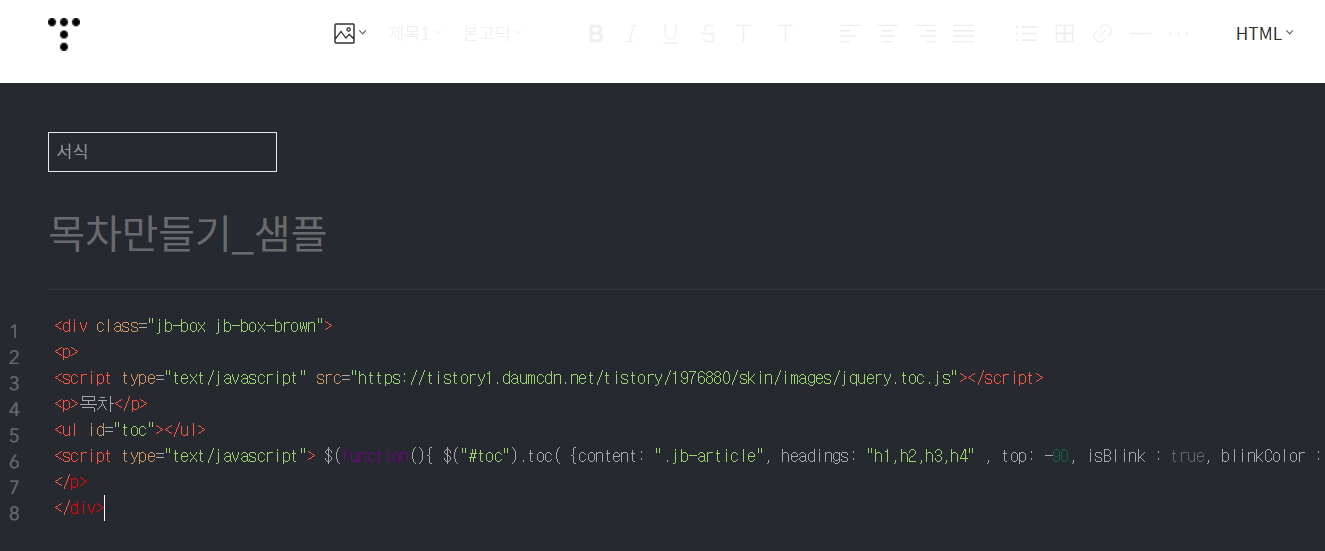The image size is (1325, 551).
Task: Insert a bulleted list
Action: point(1026,34)
